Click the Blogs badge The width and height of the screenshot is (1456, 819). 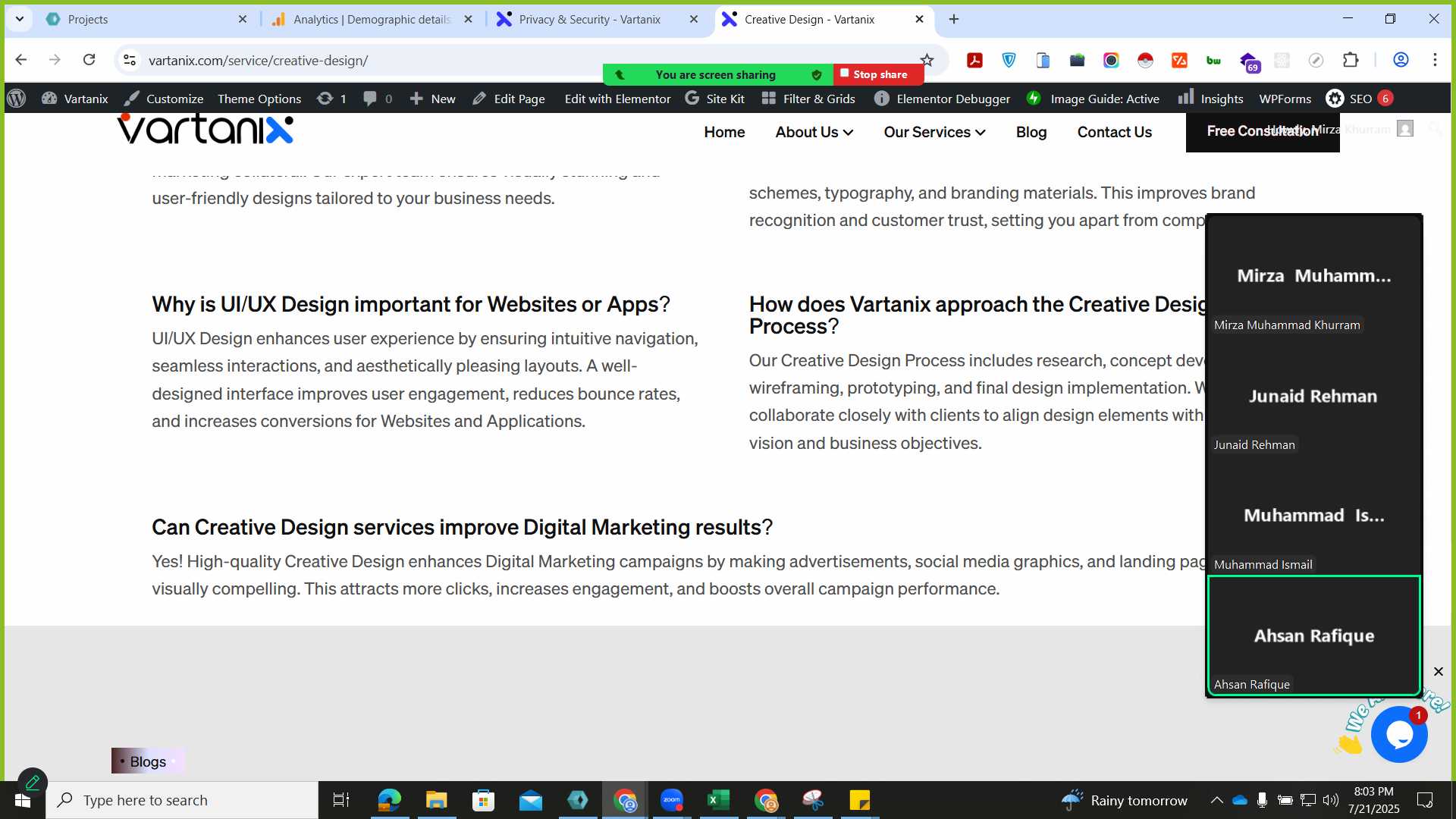point(148,761)
